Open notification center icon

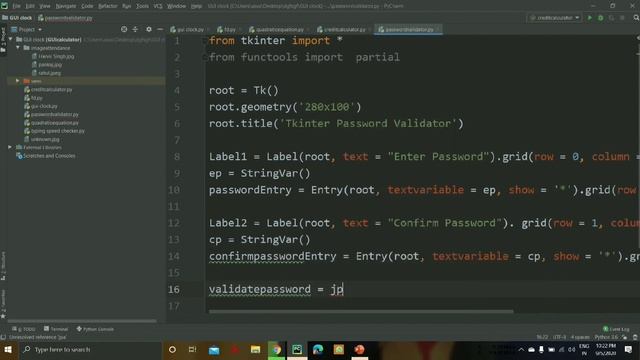coord(629,350)
